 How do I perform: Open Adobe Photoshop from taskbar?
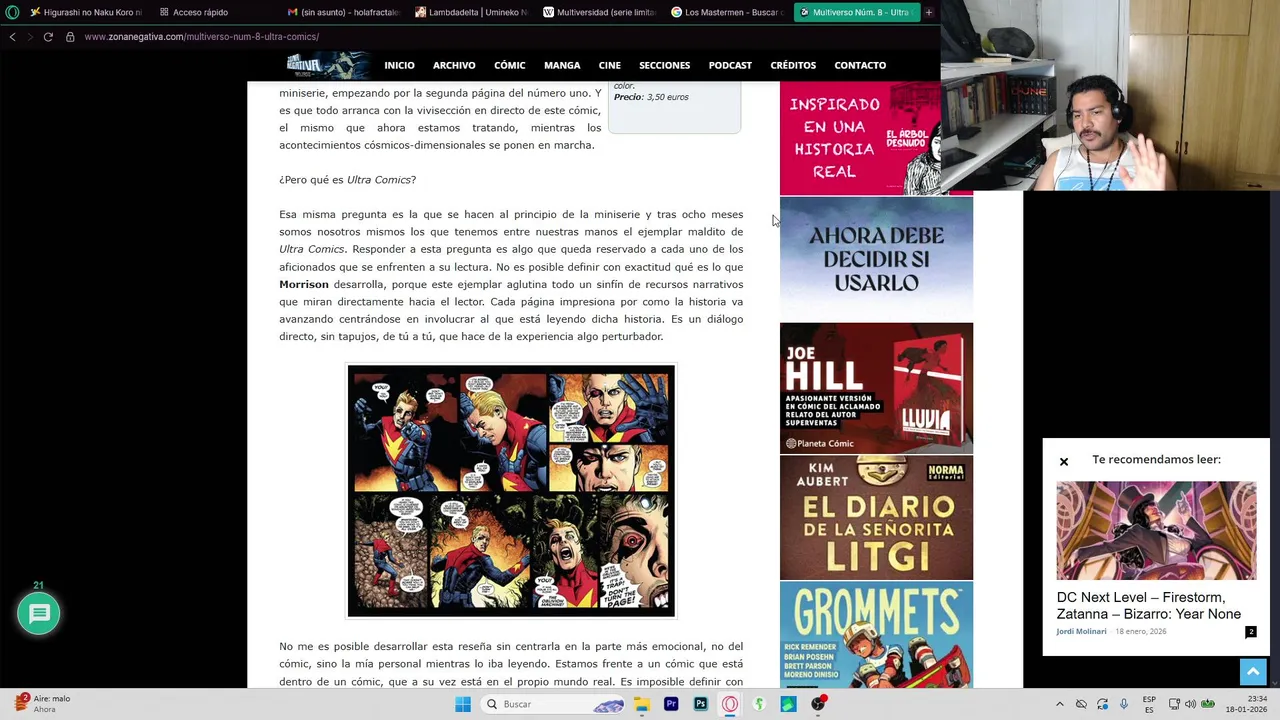[700, 704]
